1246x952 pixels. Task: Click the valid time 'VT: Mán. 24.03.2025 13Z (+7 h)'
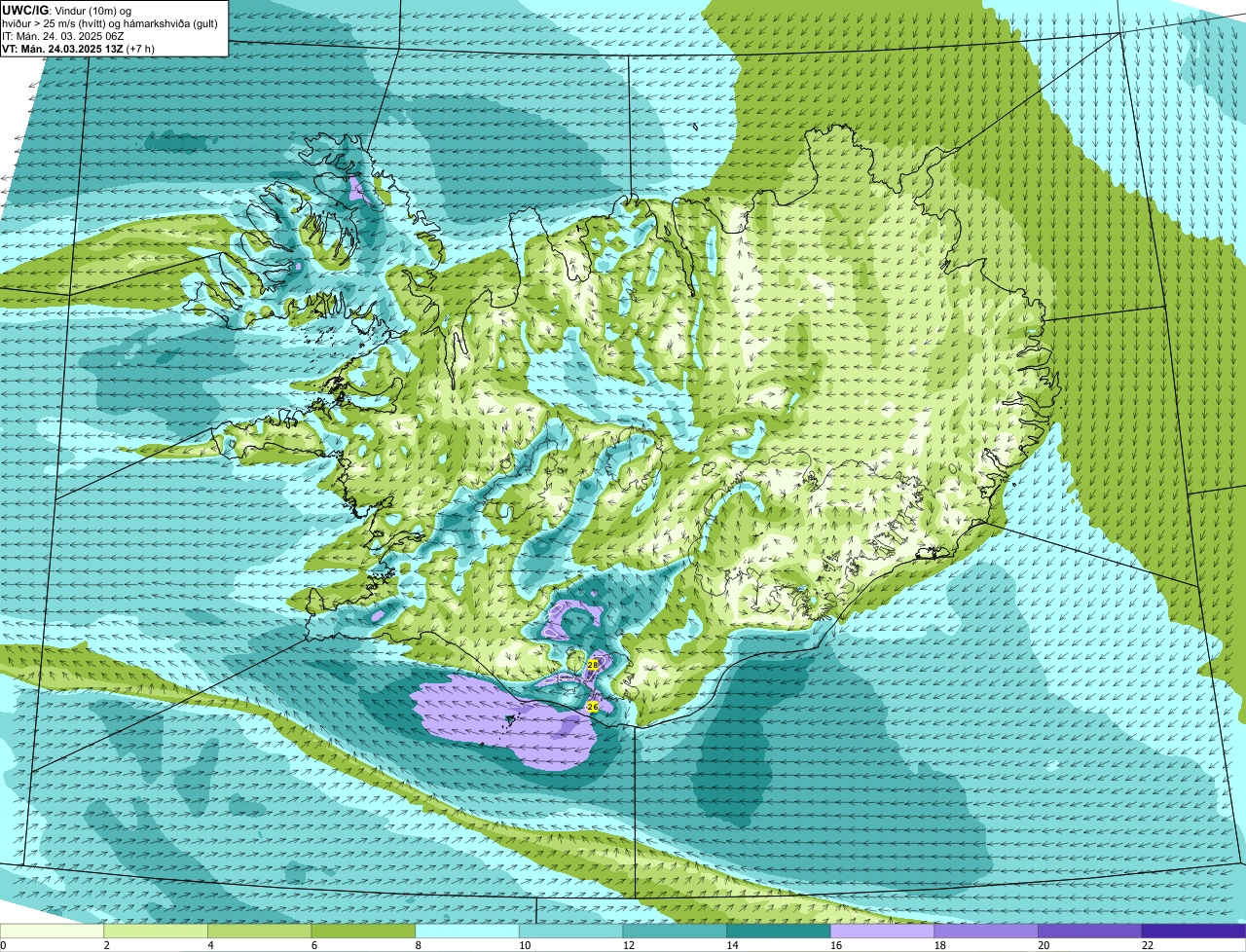[78, 49]
